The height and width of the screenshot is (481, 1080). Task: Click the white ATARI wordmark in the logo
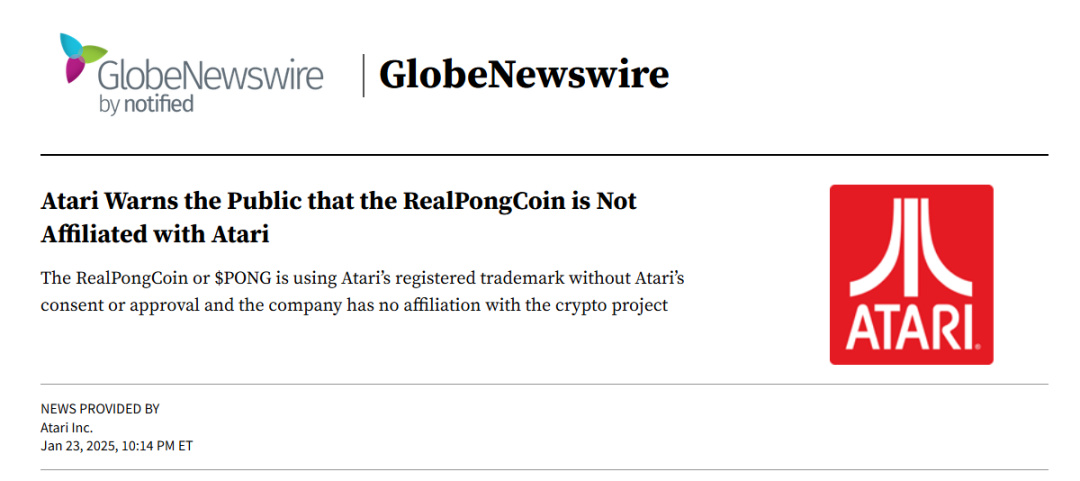click(910, 329)
